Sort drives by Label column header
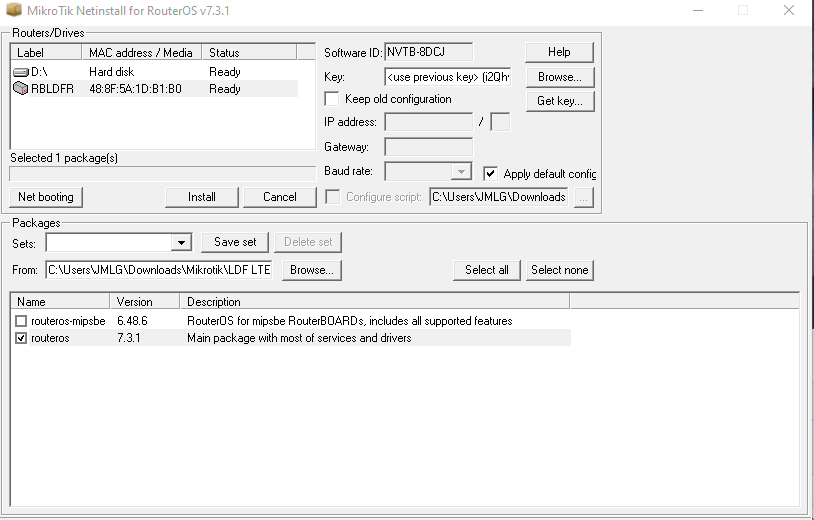 coord(46,52)
